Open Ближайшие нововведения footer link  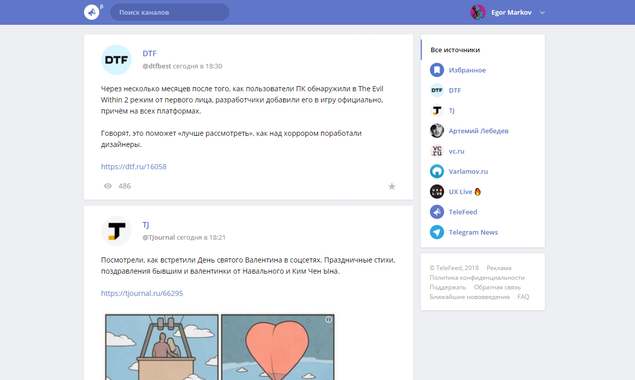pos(470,297)
